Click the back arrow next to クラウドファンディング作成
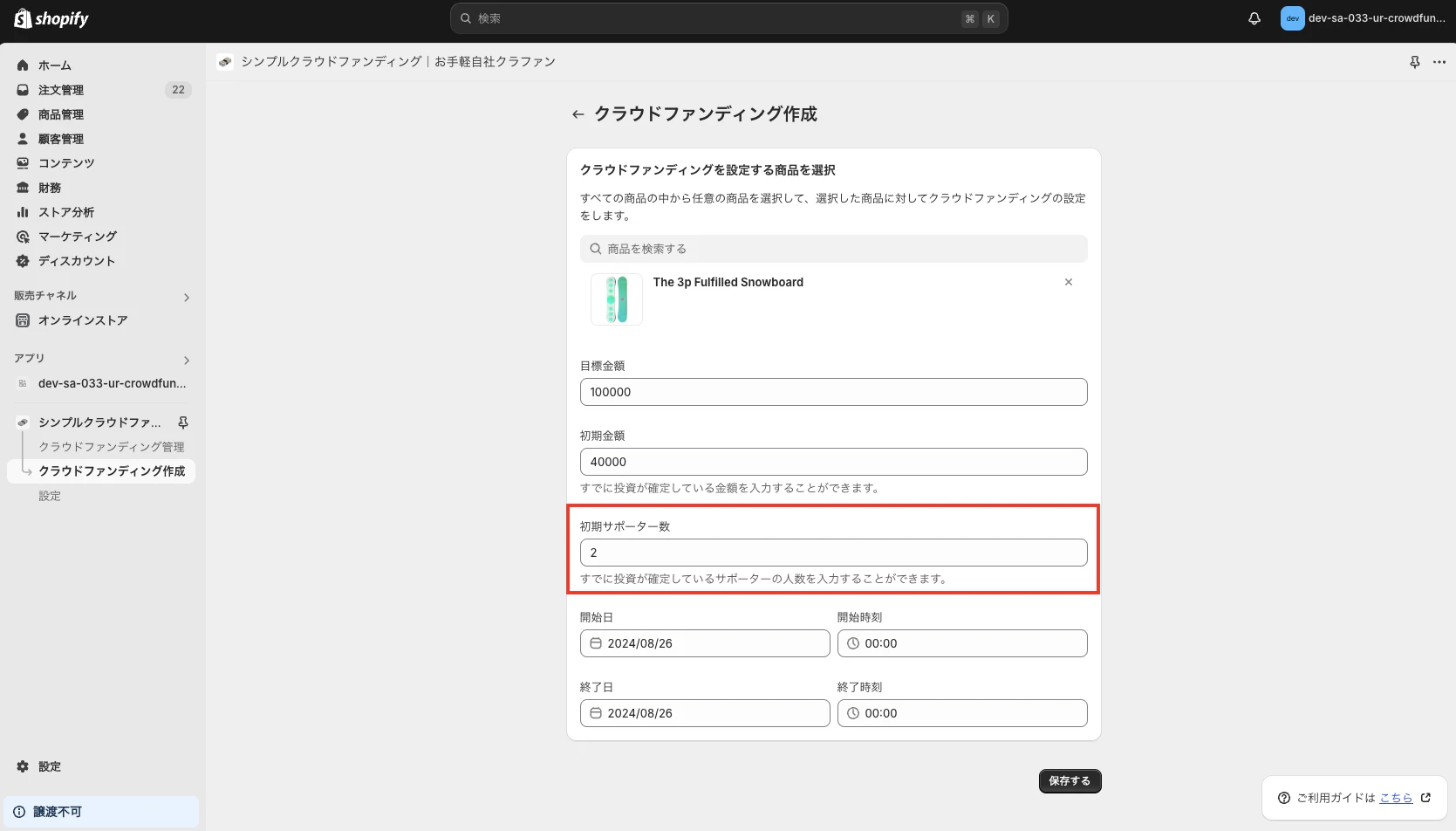Screen dimensions: 1456x831 pos(578,114)
